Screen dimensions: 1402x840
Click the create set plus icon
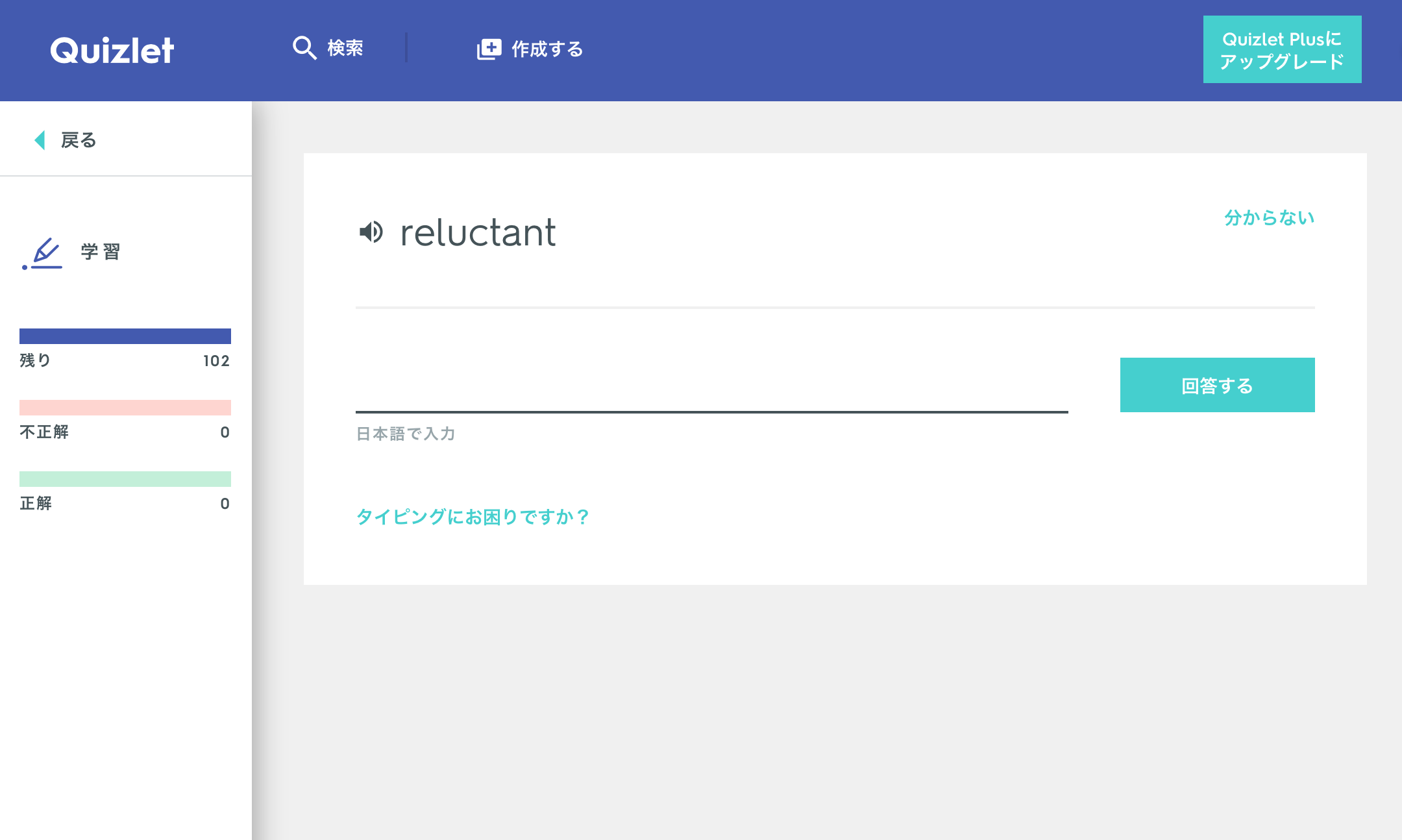coord(489,49)
